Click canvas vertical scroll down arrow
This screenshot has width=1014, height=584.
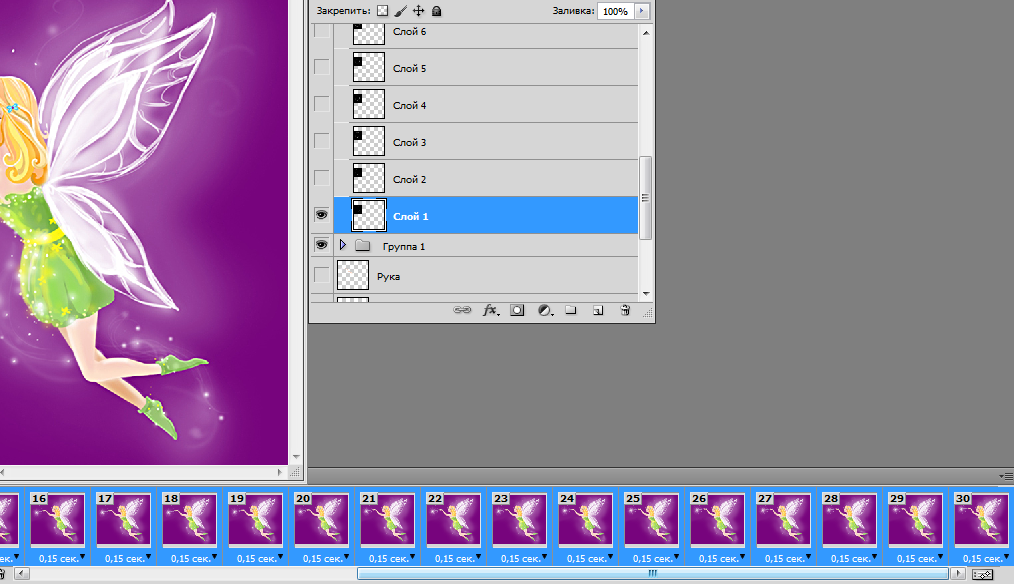[x=296, y=457]
